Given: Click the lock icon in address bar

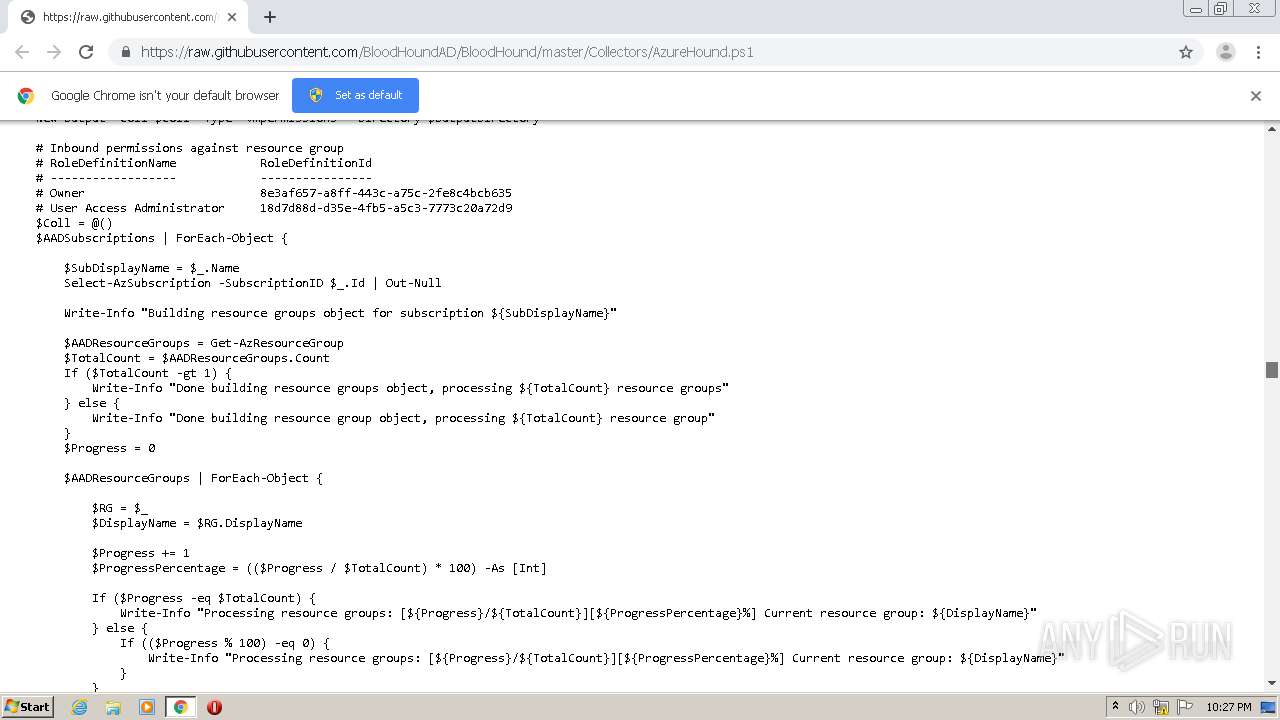Looking at the screenshot, I should 125,52.
